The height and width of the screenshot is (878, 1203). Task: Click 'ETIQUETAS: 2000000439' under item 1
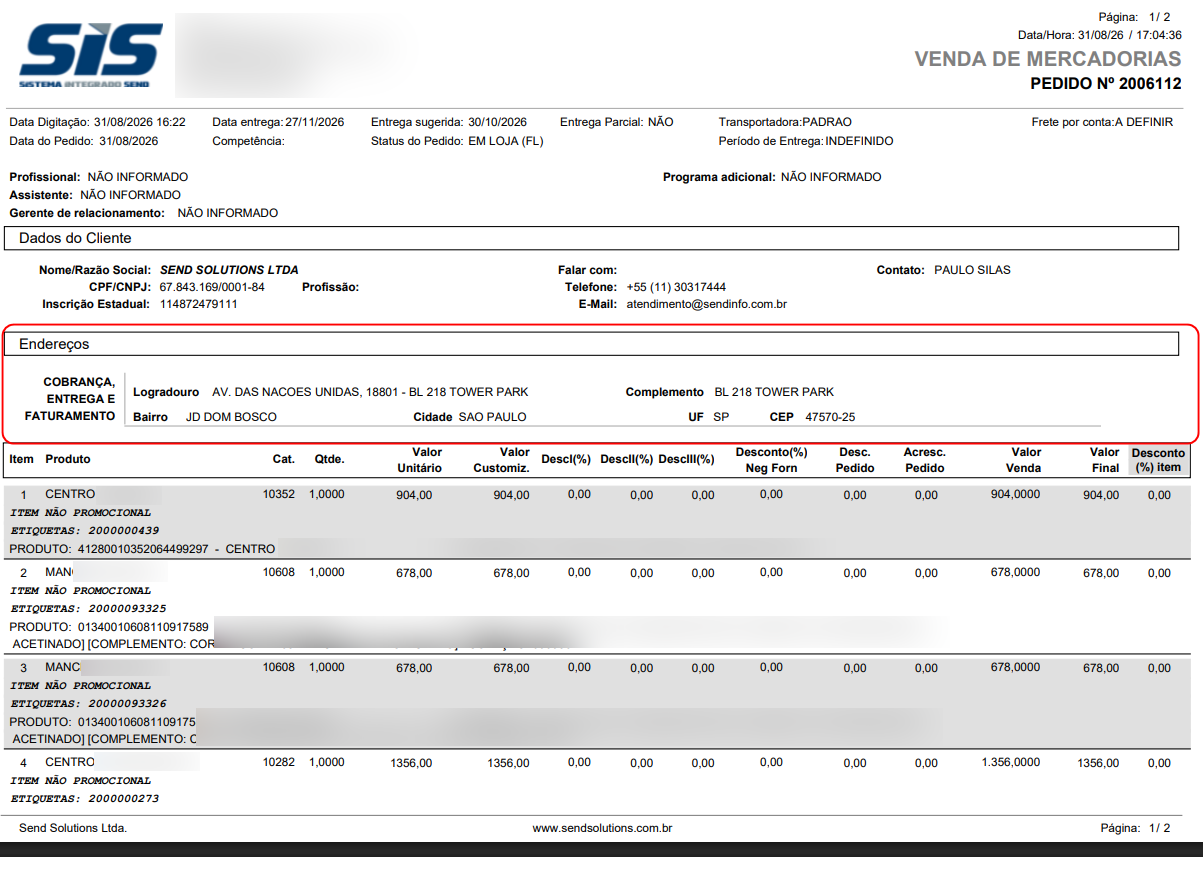[84, 530]
